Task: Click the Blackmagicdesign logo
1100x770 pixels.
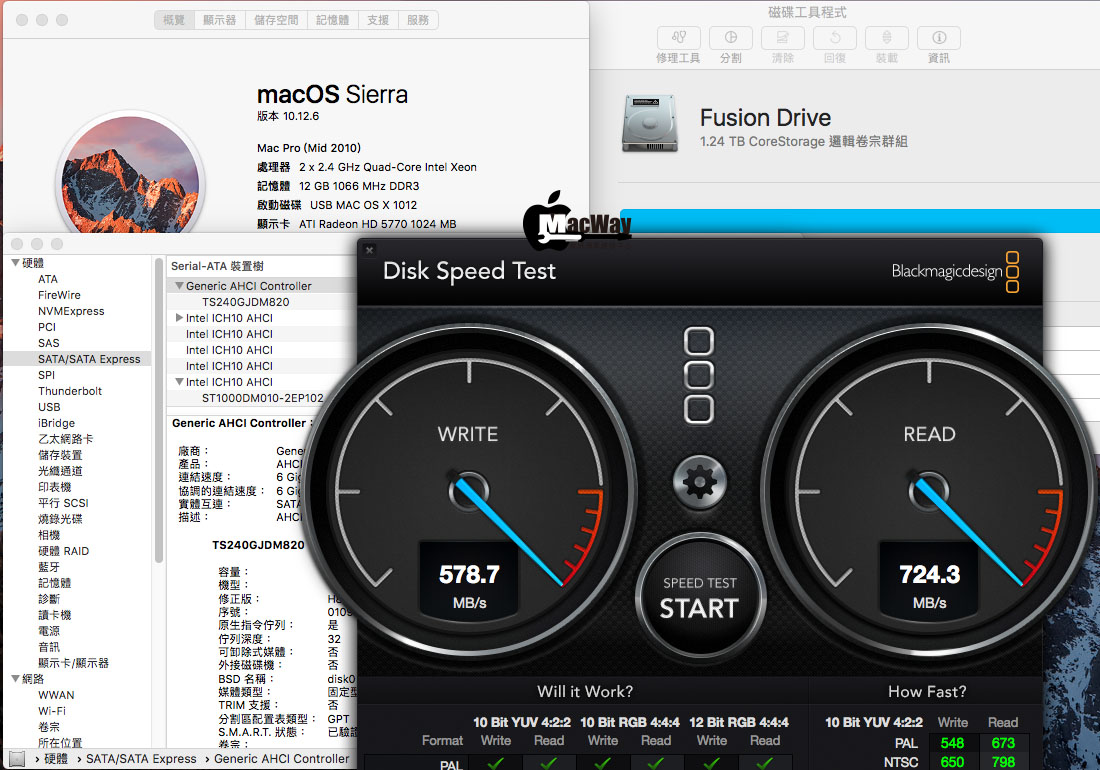Action: (955, 271)
